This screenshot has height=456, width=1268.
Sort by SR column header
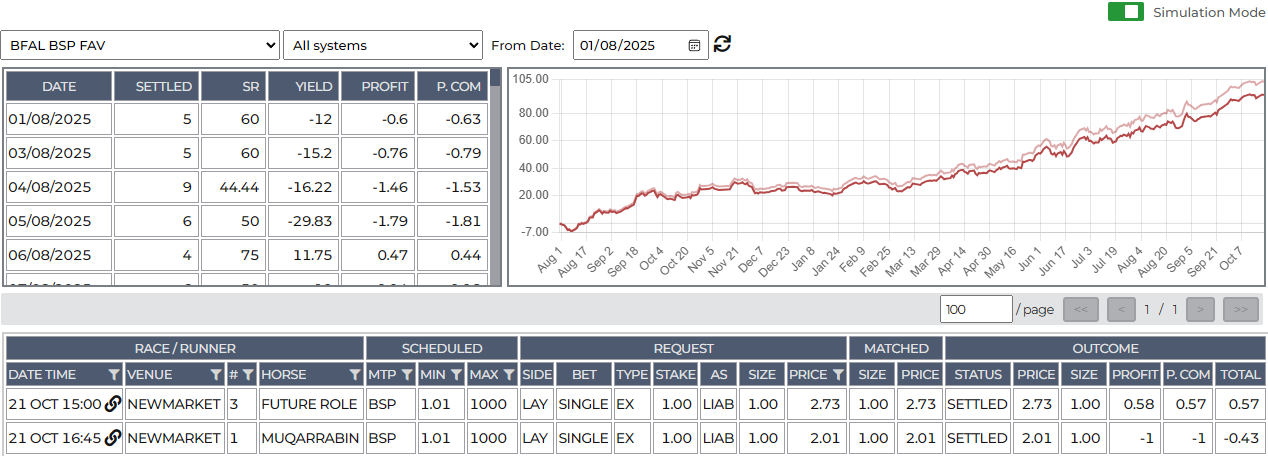pos(233,86)
